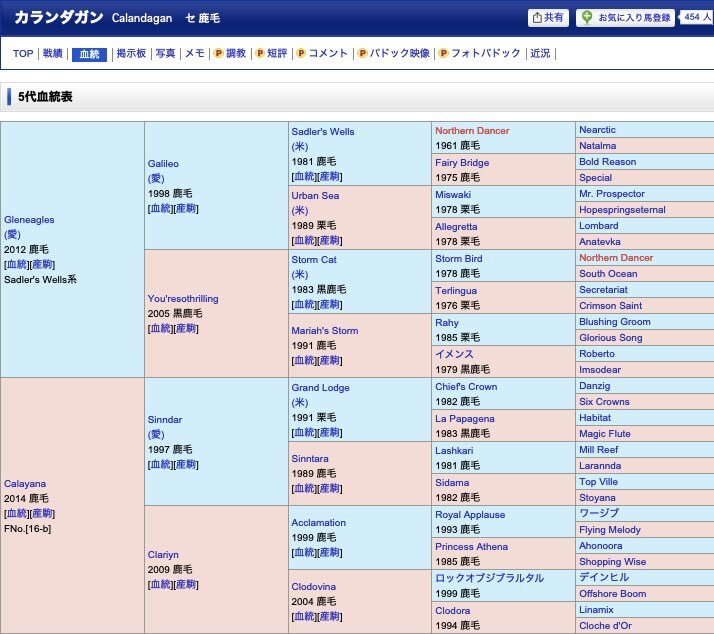Click premium P icon beside コメント
714x634 pixels.
[301, 54]
